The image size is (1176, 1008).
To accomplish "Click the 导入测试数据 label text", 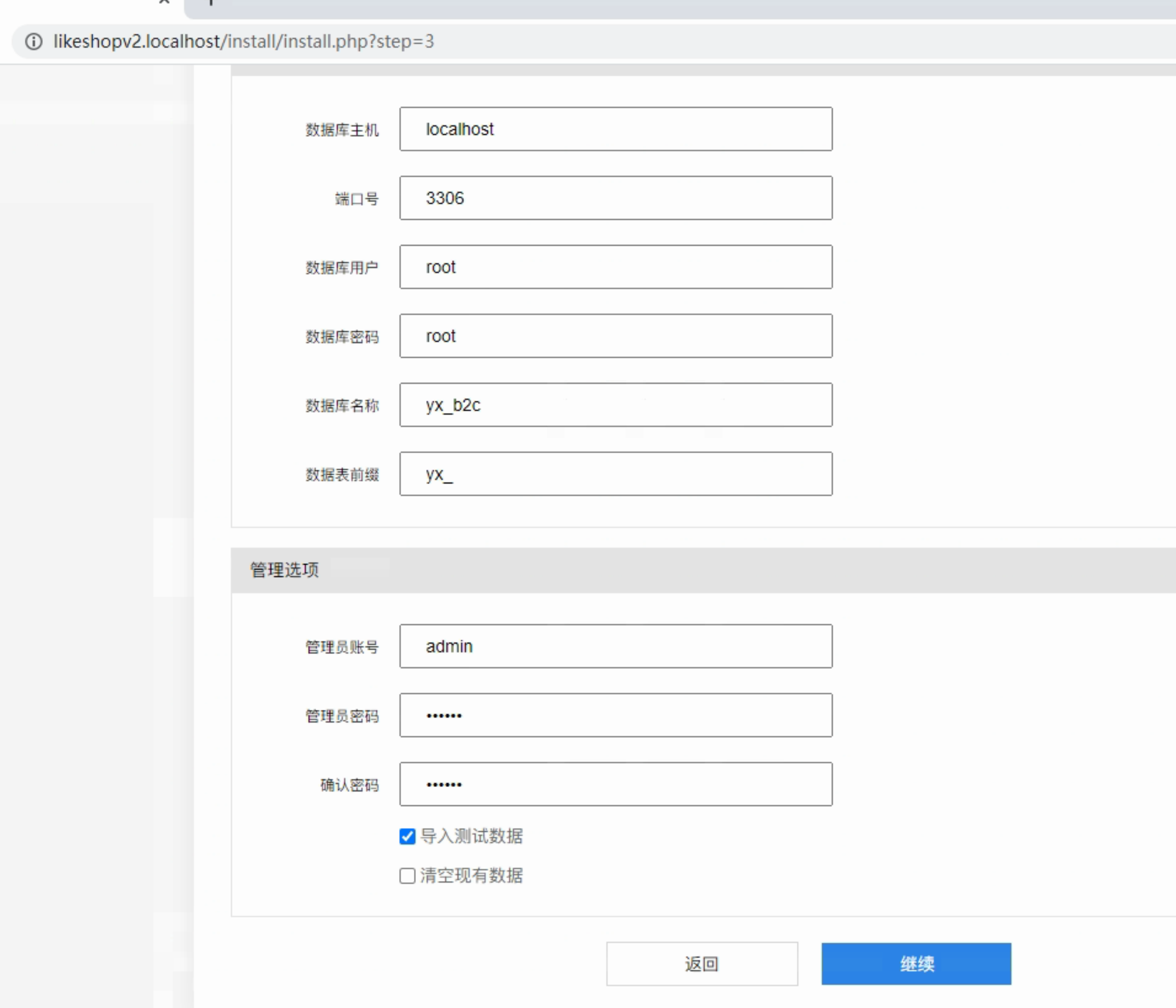I will 472,837.
